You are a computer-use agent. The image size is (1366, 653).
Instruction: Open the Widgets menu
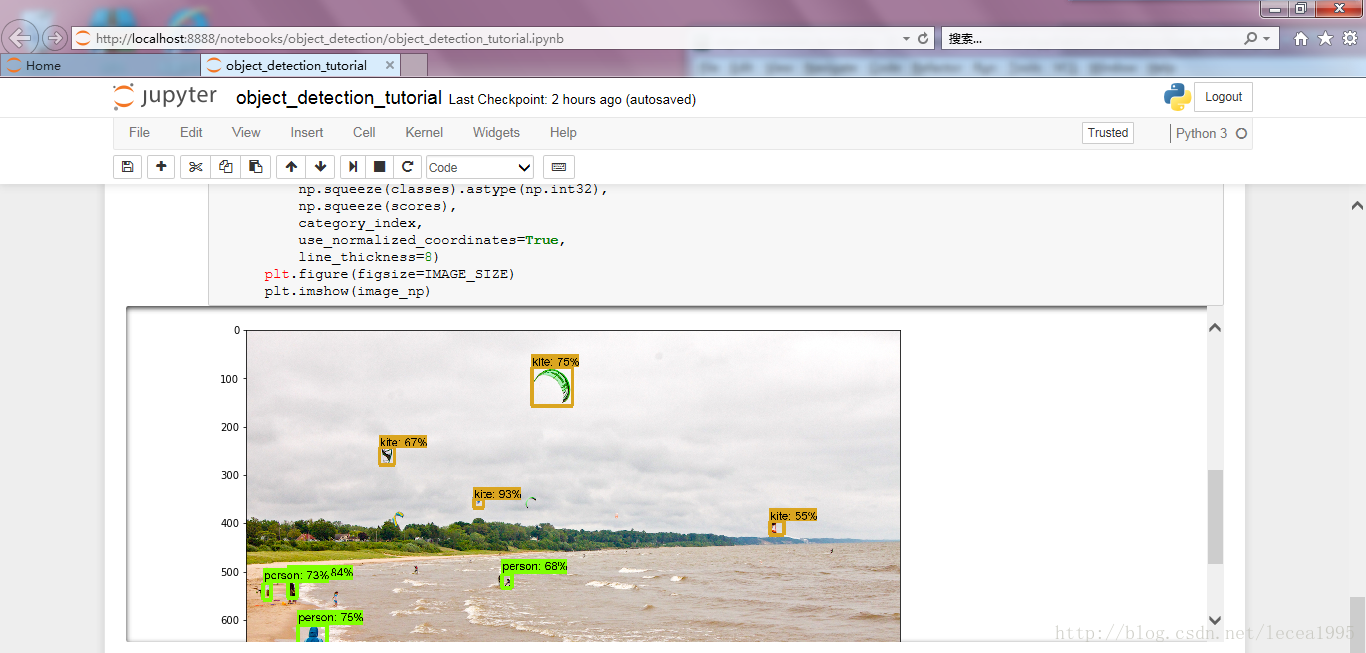tap(496, 132)
